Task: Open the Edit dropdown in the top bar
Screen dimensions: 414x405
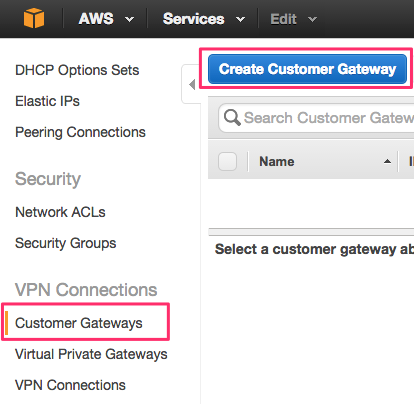Action: [x=293, y=19]
